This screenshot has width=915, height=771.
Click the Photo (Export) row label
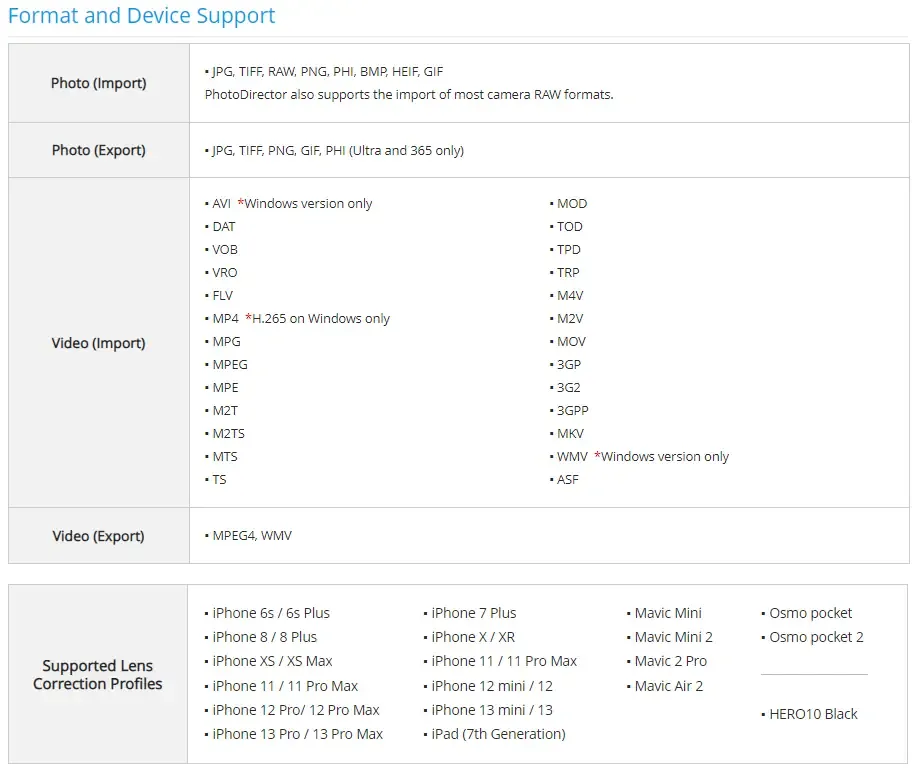pyautogui.click(x=98, y=150)
